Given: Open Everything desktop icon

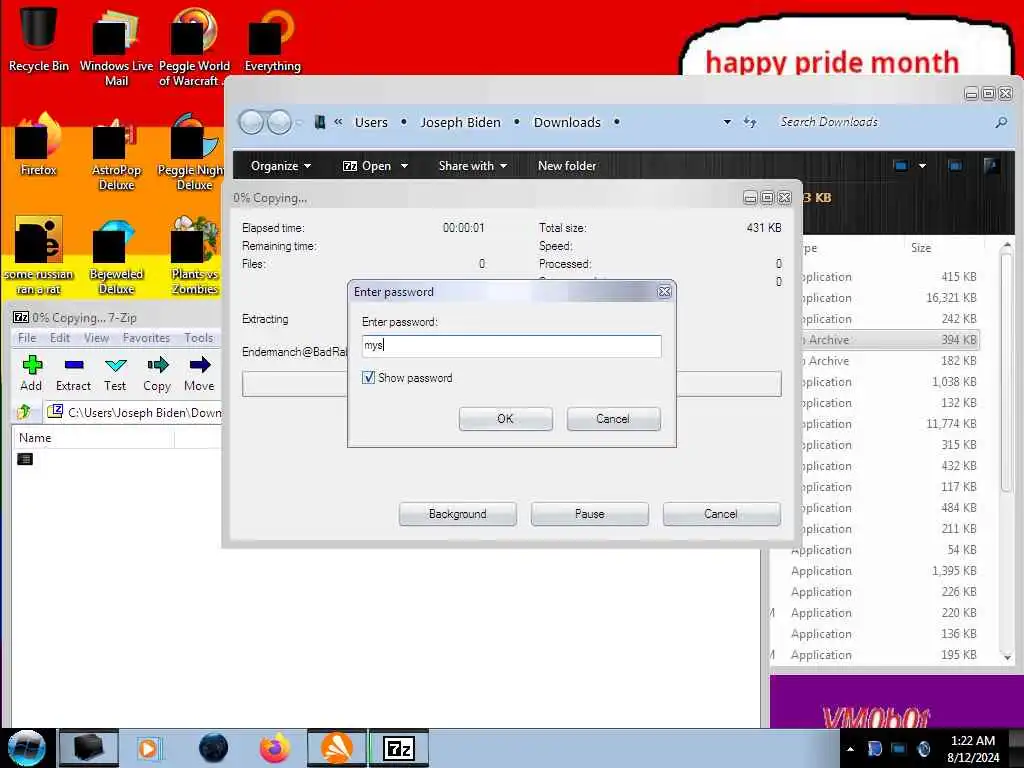Looking at the screenshot, I should click(272, 39).
